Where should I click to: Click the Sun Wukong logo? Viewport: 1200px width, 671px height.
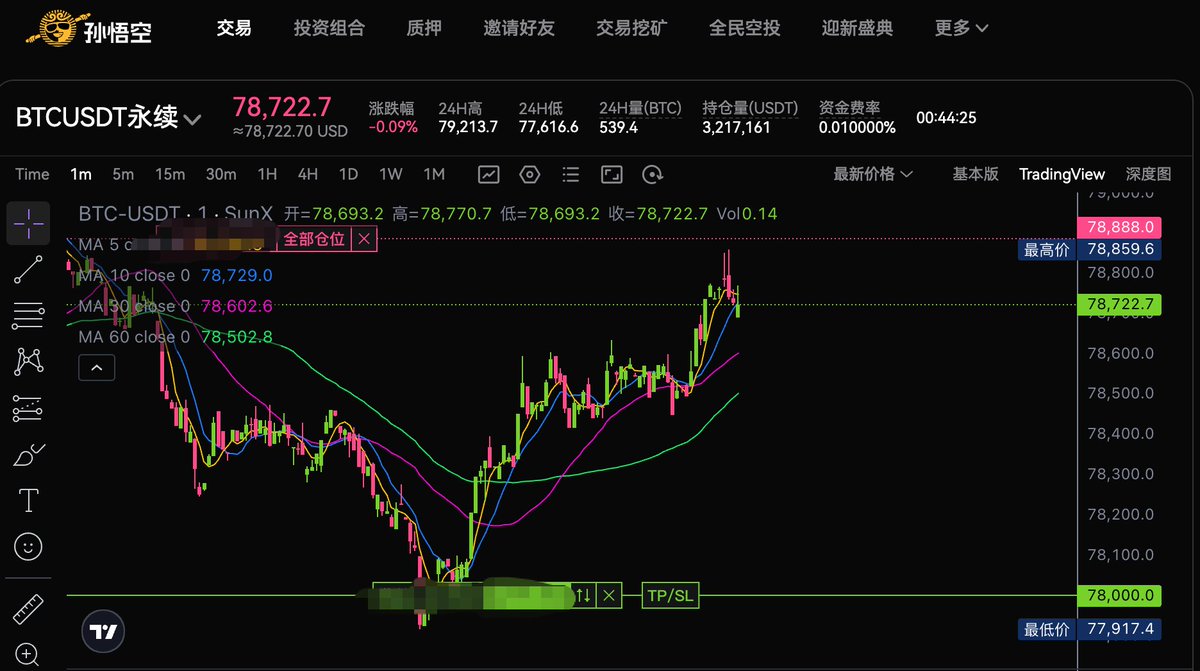(89, 28)
